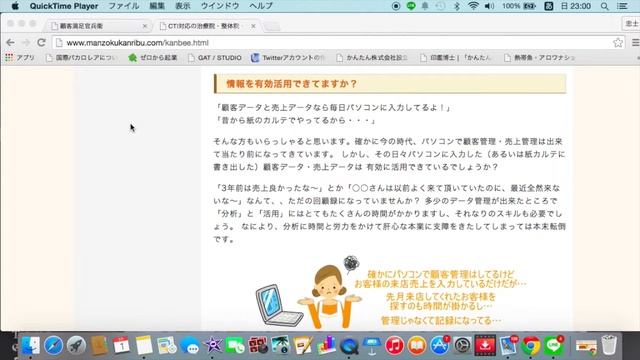Open the Calendar app in Dock
Image resolution: width=640 pixels, height=360 pixels.
click(x=121, y=346)
